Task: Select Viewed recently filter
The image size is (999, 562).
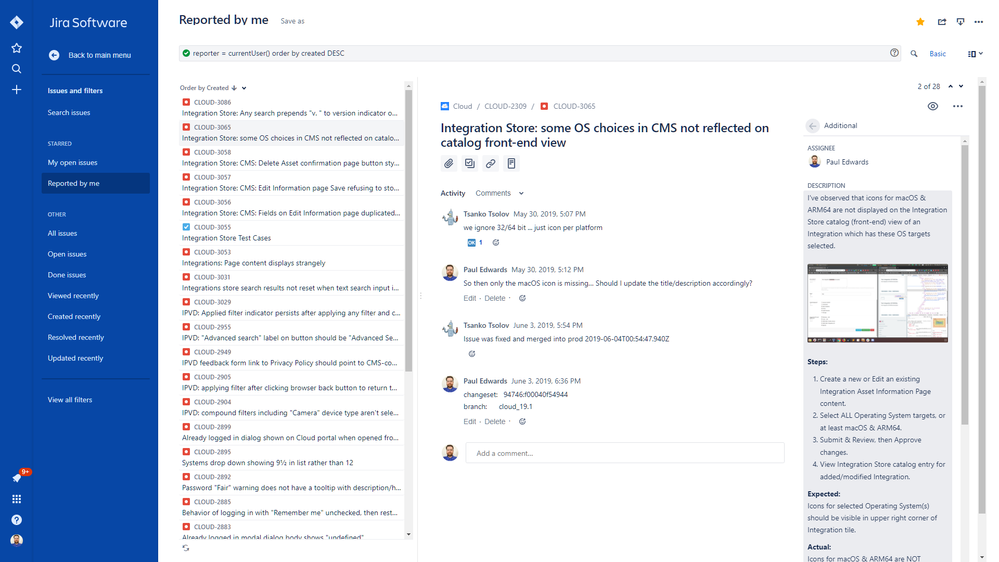Action: click(x=73, y=296)
